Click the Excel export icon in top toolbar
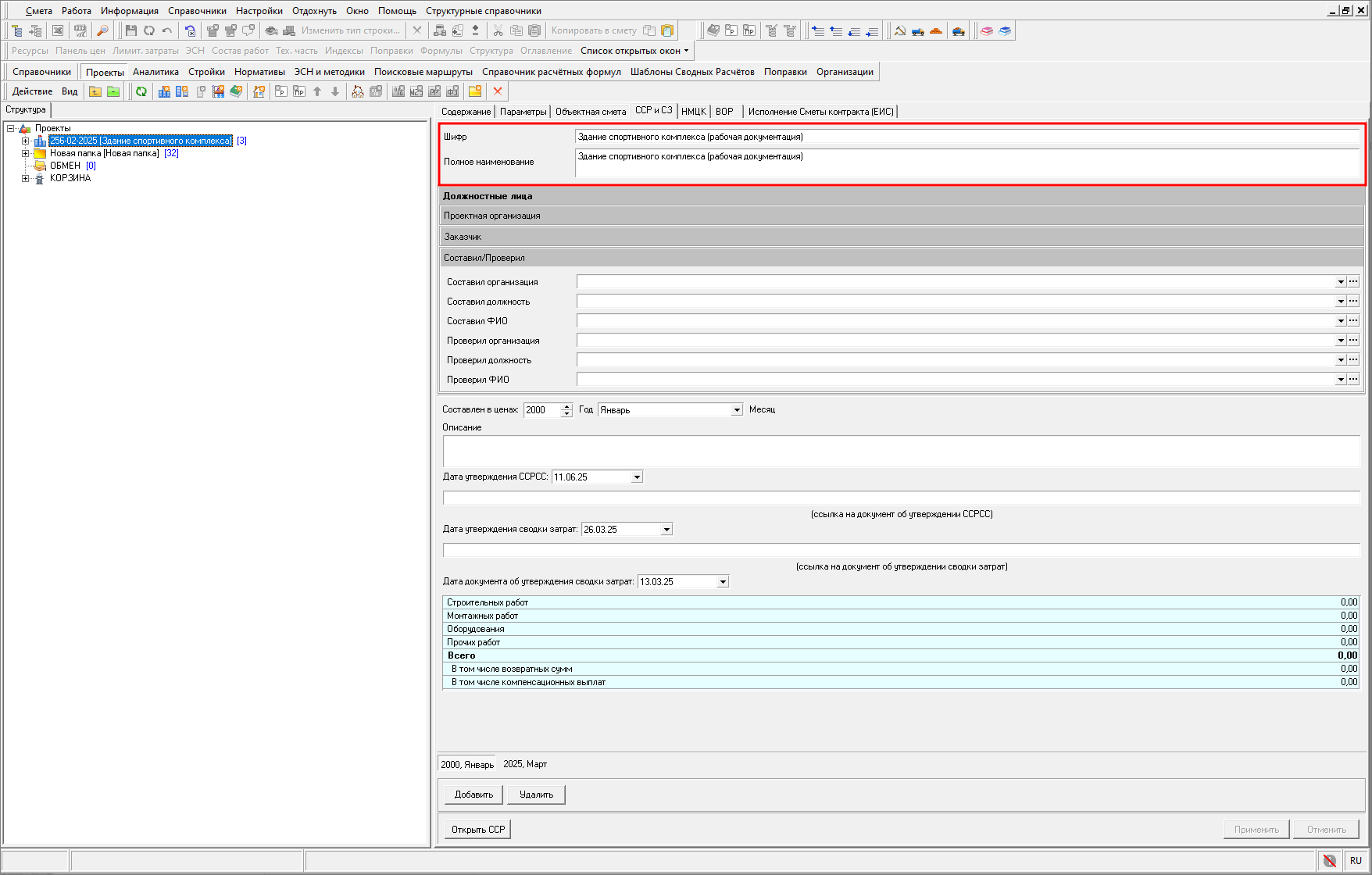The image size is (1372, 875). [58, 30]
